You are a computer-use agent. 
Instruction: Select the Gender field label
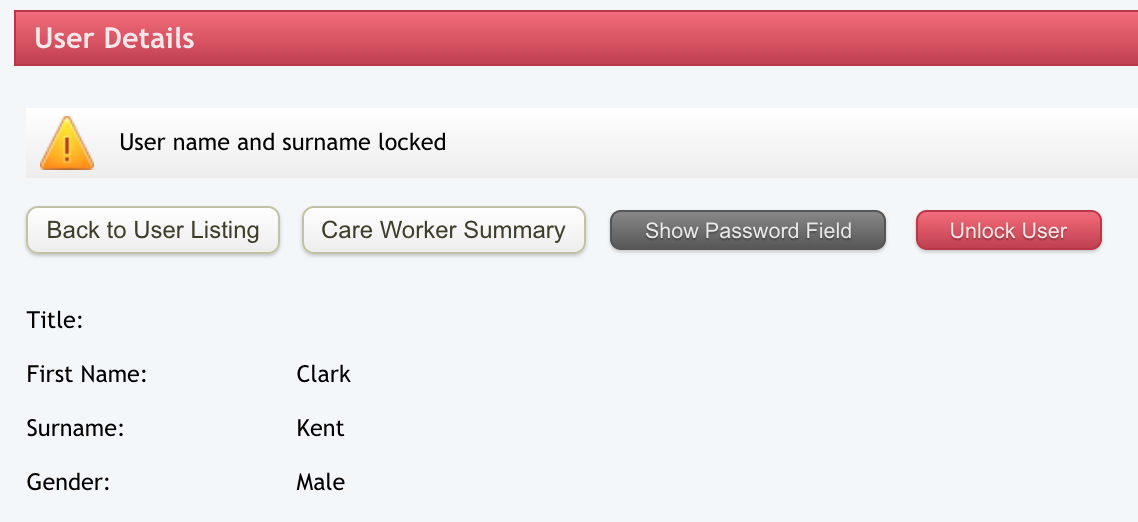click(x=68, y=482)
